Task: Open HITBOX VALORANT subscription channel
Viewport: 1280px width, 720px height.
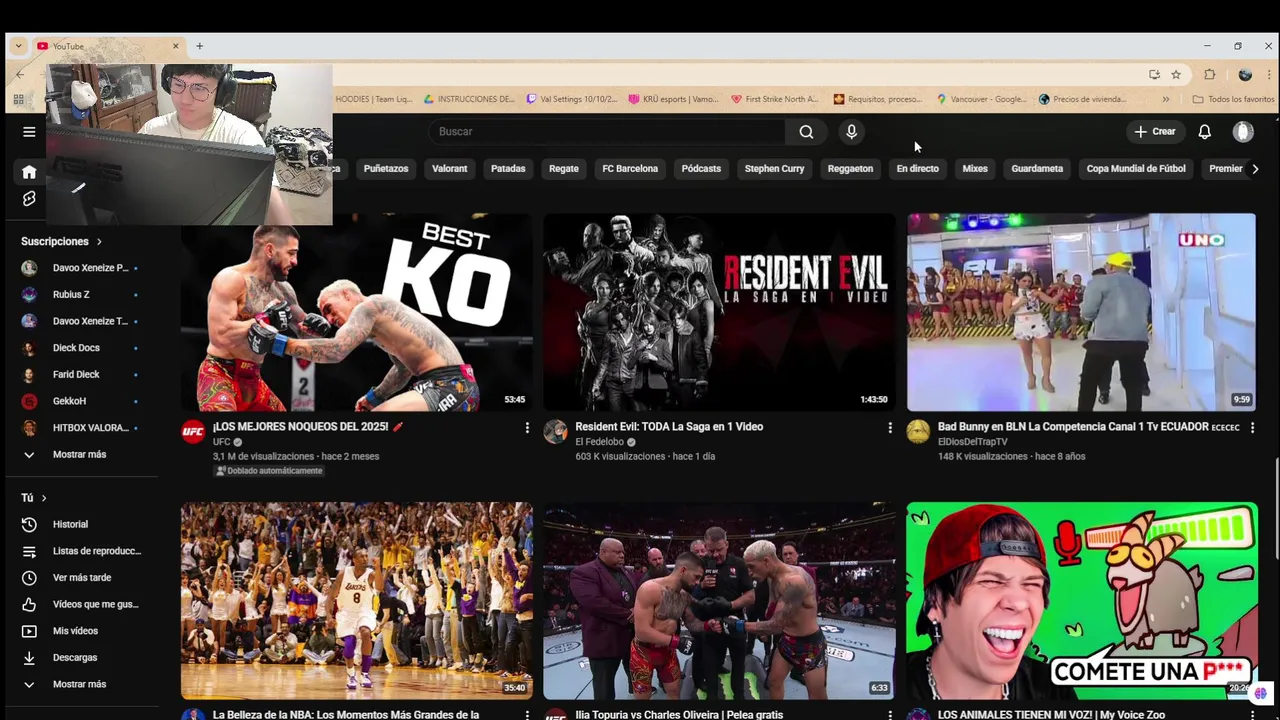Action: 80,428
